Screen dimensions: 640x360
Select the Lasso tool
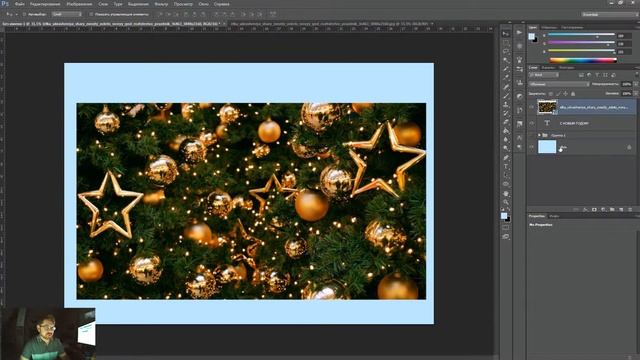pyautogui.click(x=506, y=51)
